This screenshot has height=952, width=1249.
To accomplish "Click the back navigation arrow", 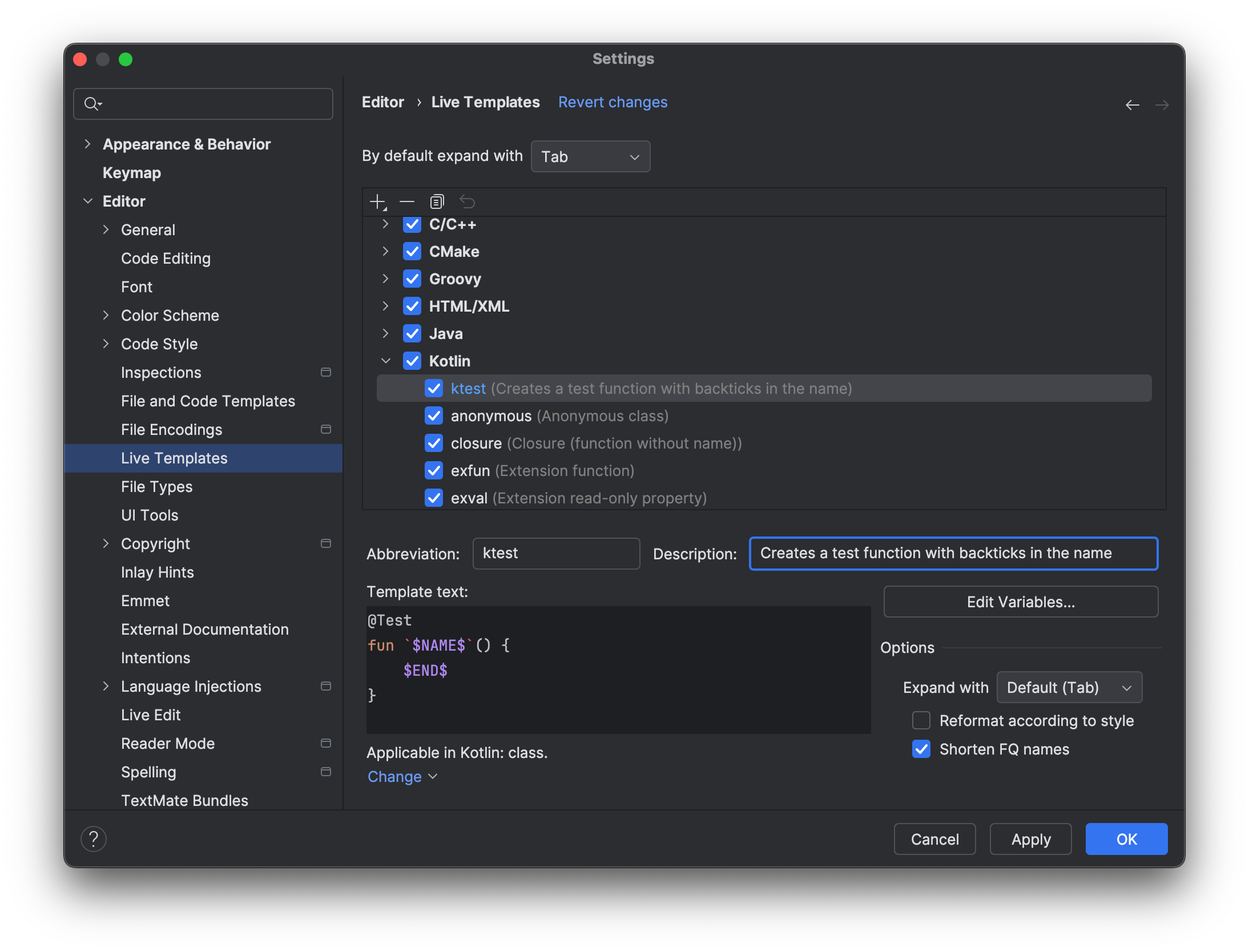I will (x=1133, y=105).
